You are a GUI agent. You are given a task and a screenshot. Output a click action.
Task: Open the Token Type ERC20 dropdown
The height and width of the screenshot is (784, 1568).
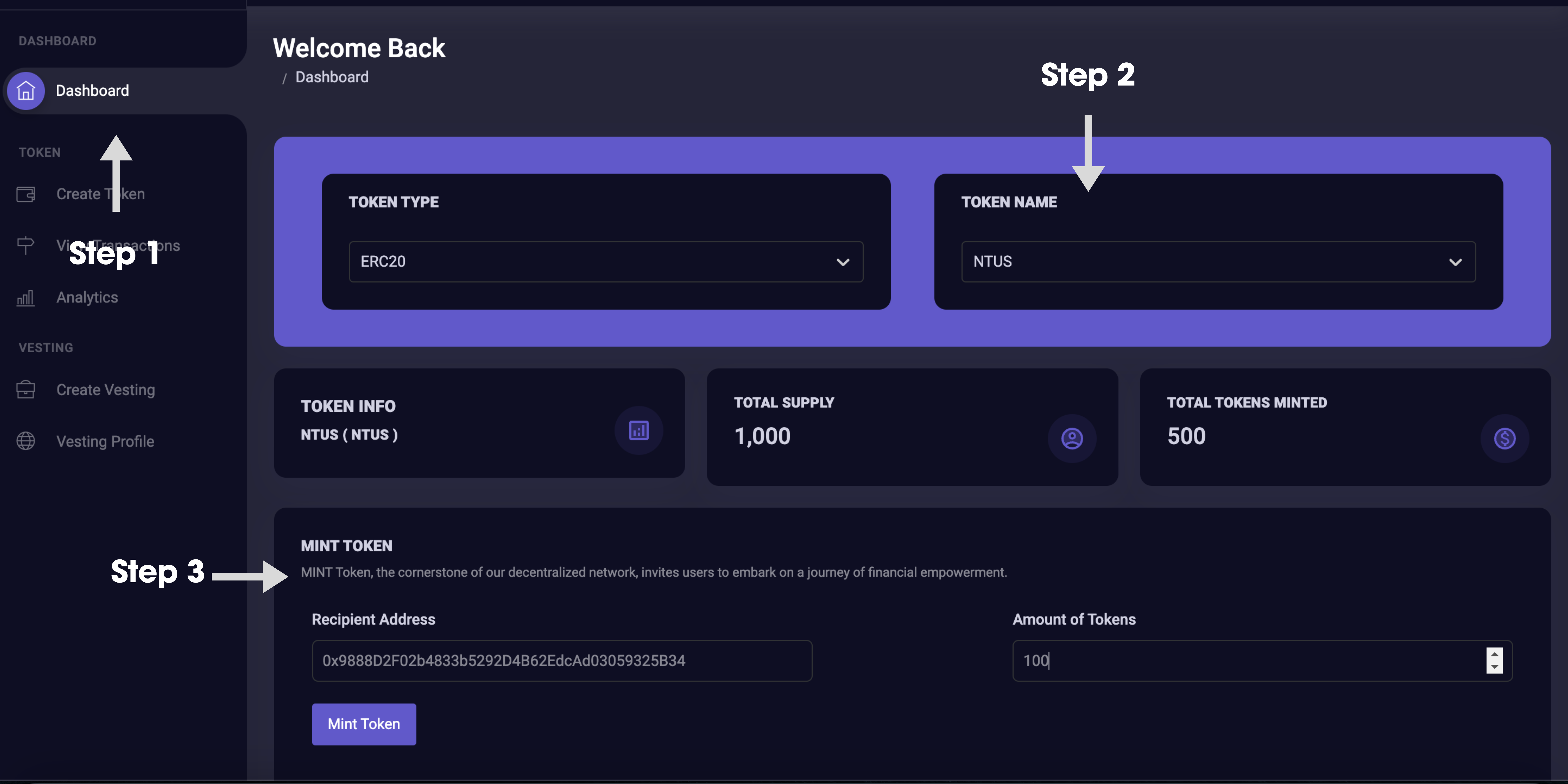pyautogui.click(x=606, y=262)
